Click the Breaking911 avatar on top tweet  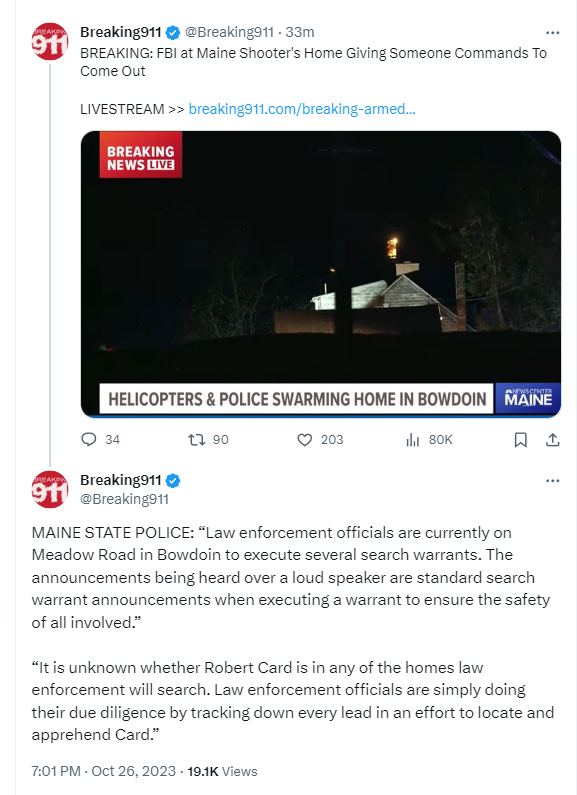[x=50, y=41]
